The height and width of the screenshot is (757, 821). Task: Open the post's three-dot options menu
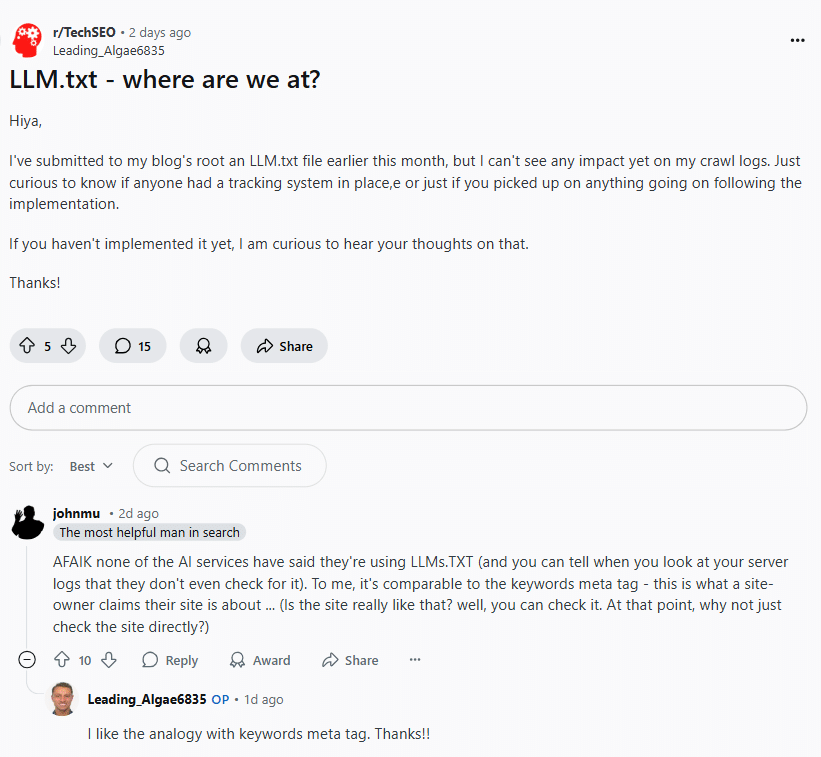point(797,40)
